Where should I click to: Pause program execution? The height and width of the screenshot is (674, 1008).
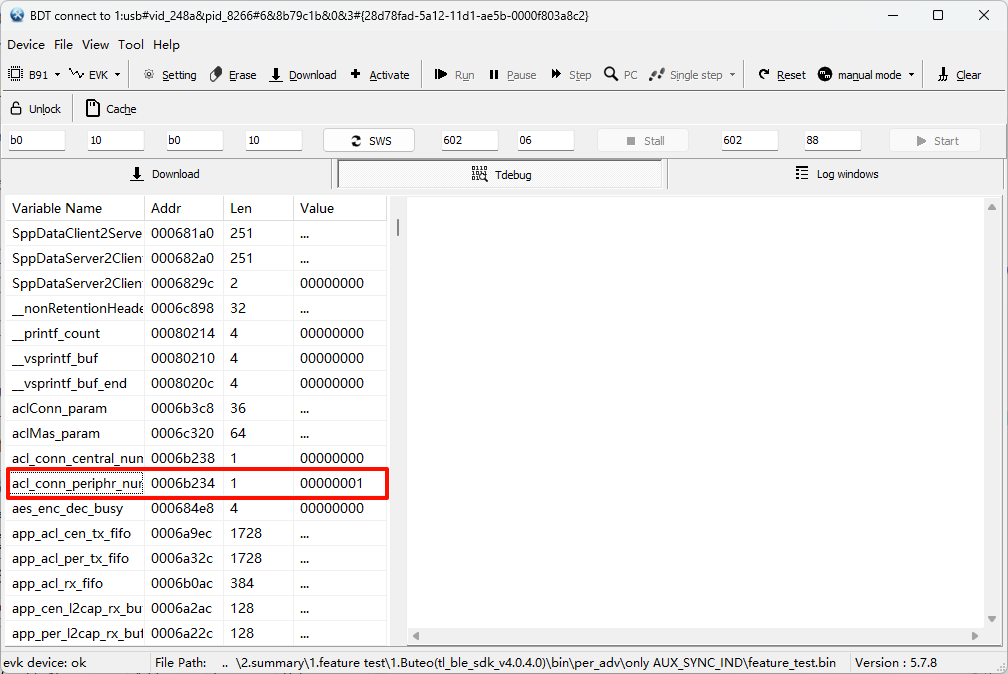pos(512,74)
